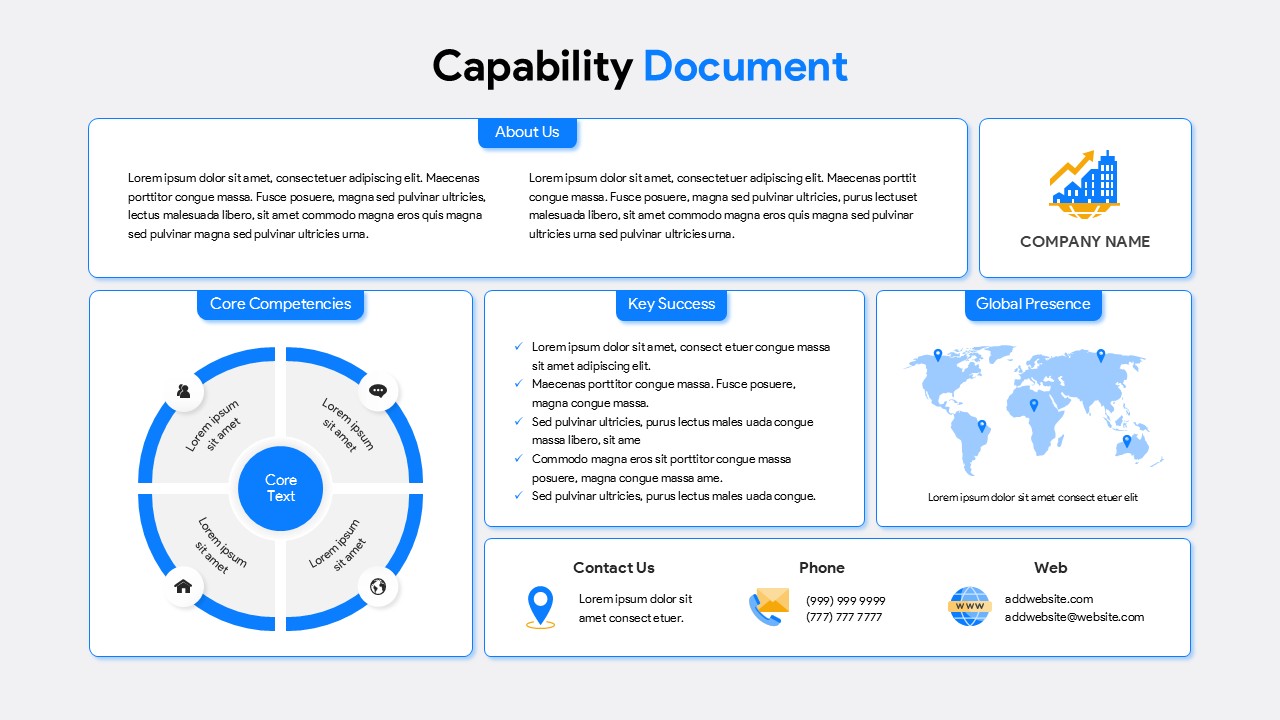Select the Global Presence label

click(x=1033, y=304)
